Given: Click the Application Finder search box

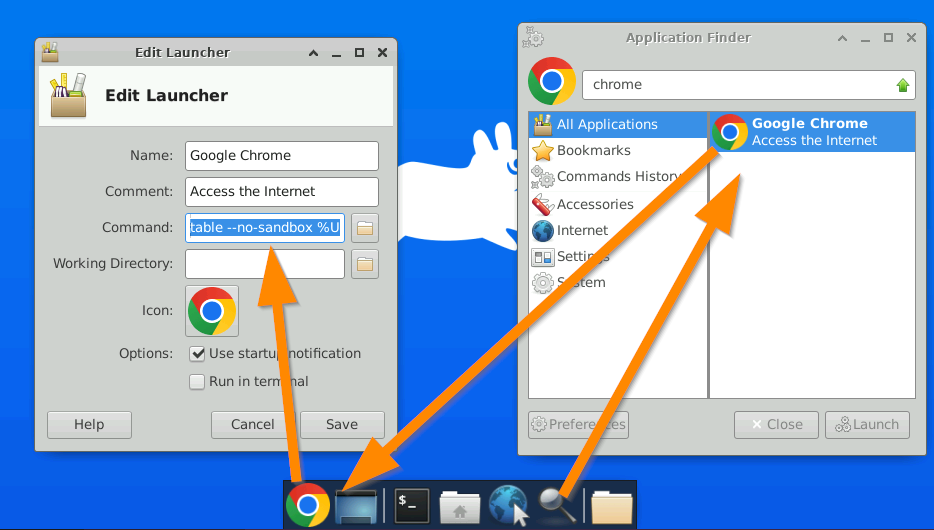Looking at the screenshot, I should pos(749,85).
